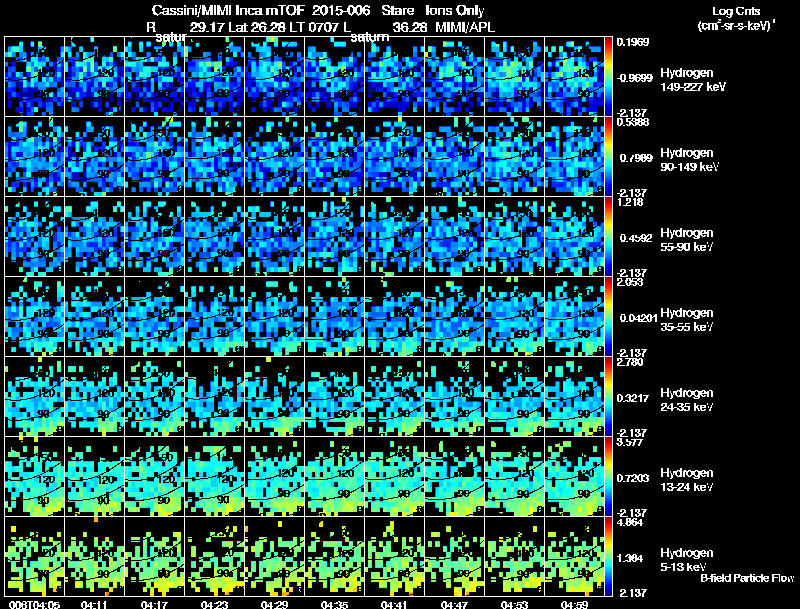The width and height of the screenshot is (800, 609).
Task: Click the color bar beside Hydrogen 5-13 keV
Action: tap(608, 557)
